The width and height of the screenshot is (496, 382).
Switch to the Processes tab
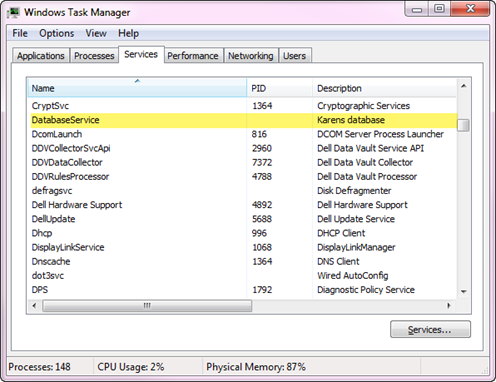tap(94, 56)
